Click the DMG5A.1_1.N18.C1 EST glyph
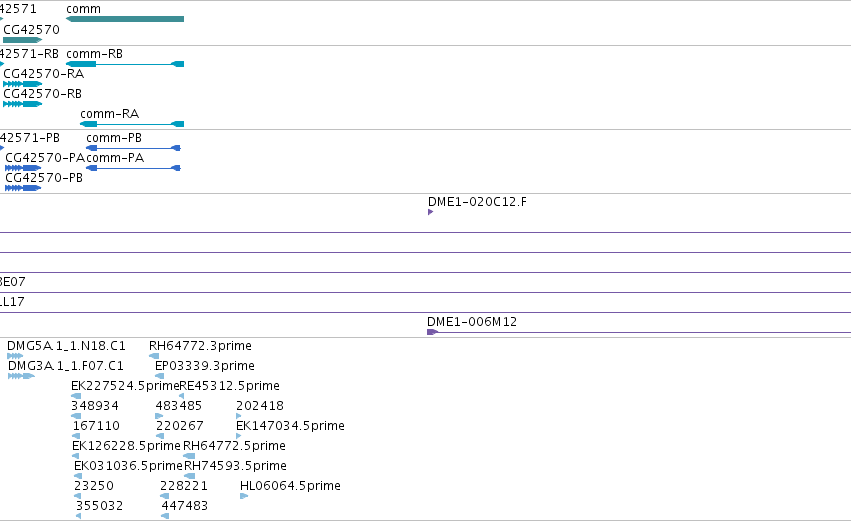The height and width of the screenshot is (521, 851). pos(15,356)
